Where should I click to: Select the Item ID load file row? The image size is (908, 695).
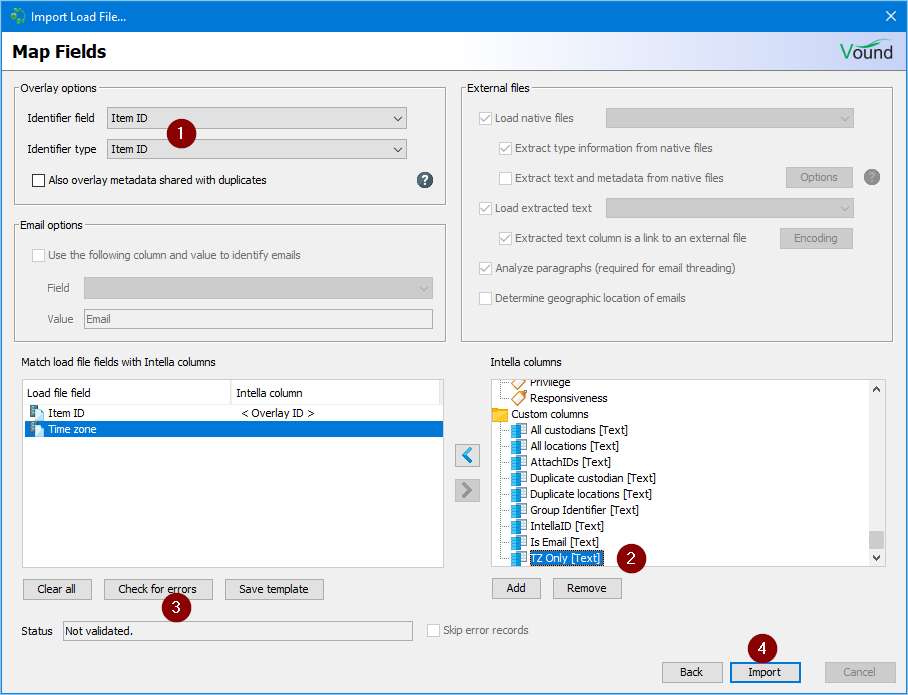234,413
